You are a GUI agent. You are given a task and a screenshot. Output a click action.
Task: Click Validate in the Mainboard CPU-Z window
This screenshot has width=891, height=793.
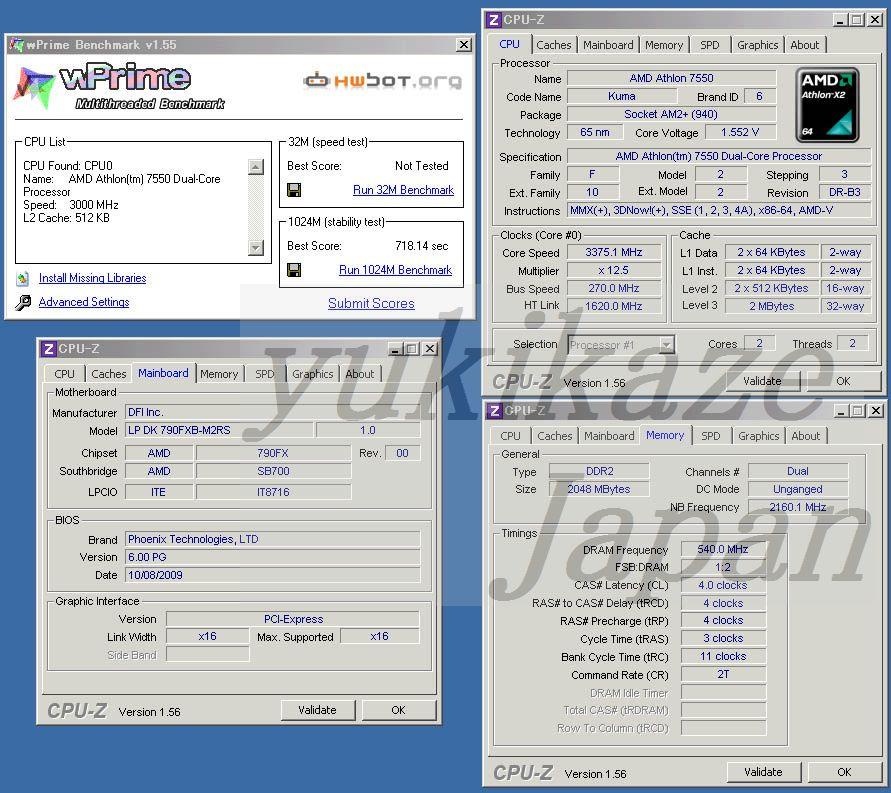(317, 710)
